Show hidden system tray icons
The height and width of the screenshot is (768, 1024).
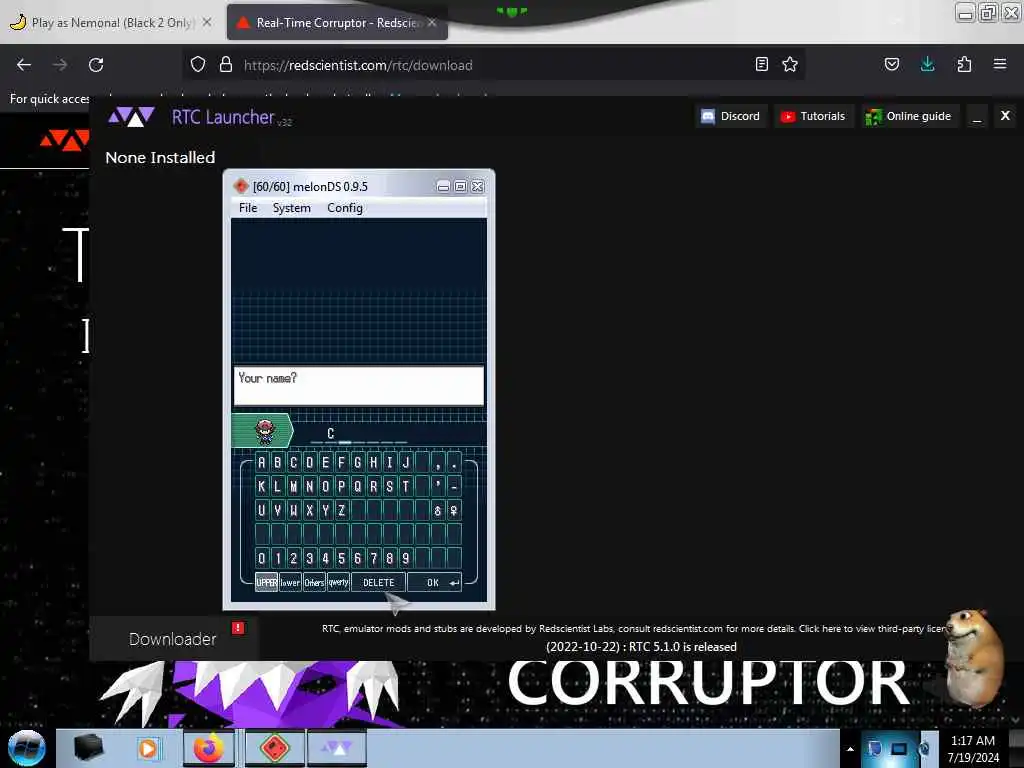click(850, 749)
